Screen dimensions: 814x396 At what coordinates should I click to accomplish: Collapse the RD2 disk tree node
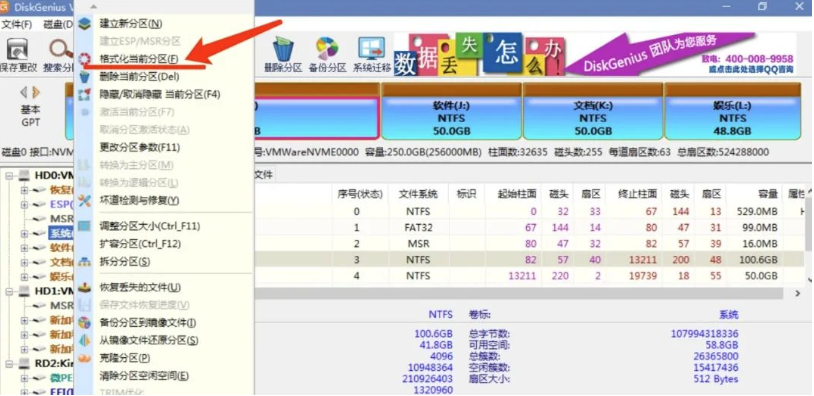click(x=9, y=363)
